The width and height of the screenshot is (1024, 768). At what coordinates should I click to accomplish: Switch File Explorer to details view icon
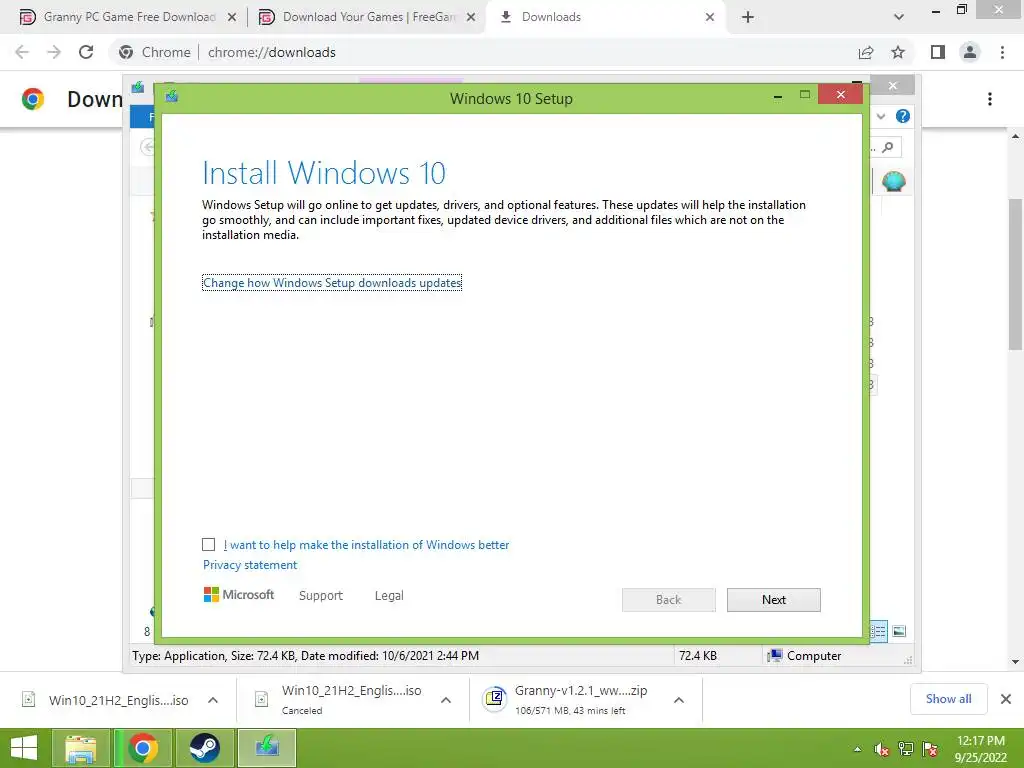click(878, 631)
